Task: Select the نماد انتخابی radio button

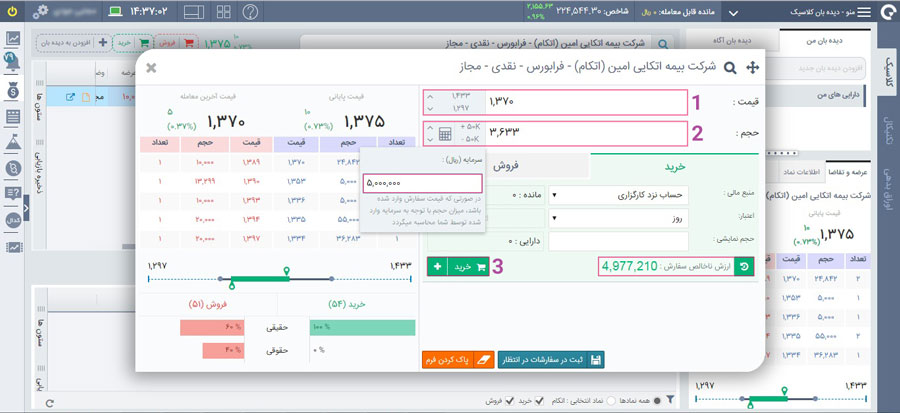Action: tap(611, 400)
